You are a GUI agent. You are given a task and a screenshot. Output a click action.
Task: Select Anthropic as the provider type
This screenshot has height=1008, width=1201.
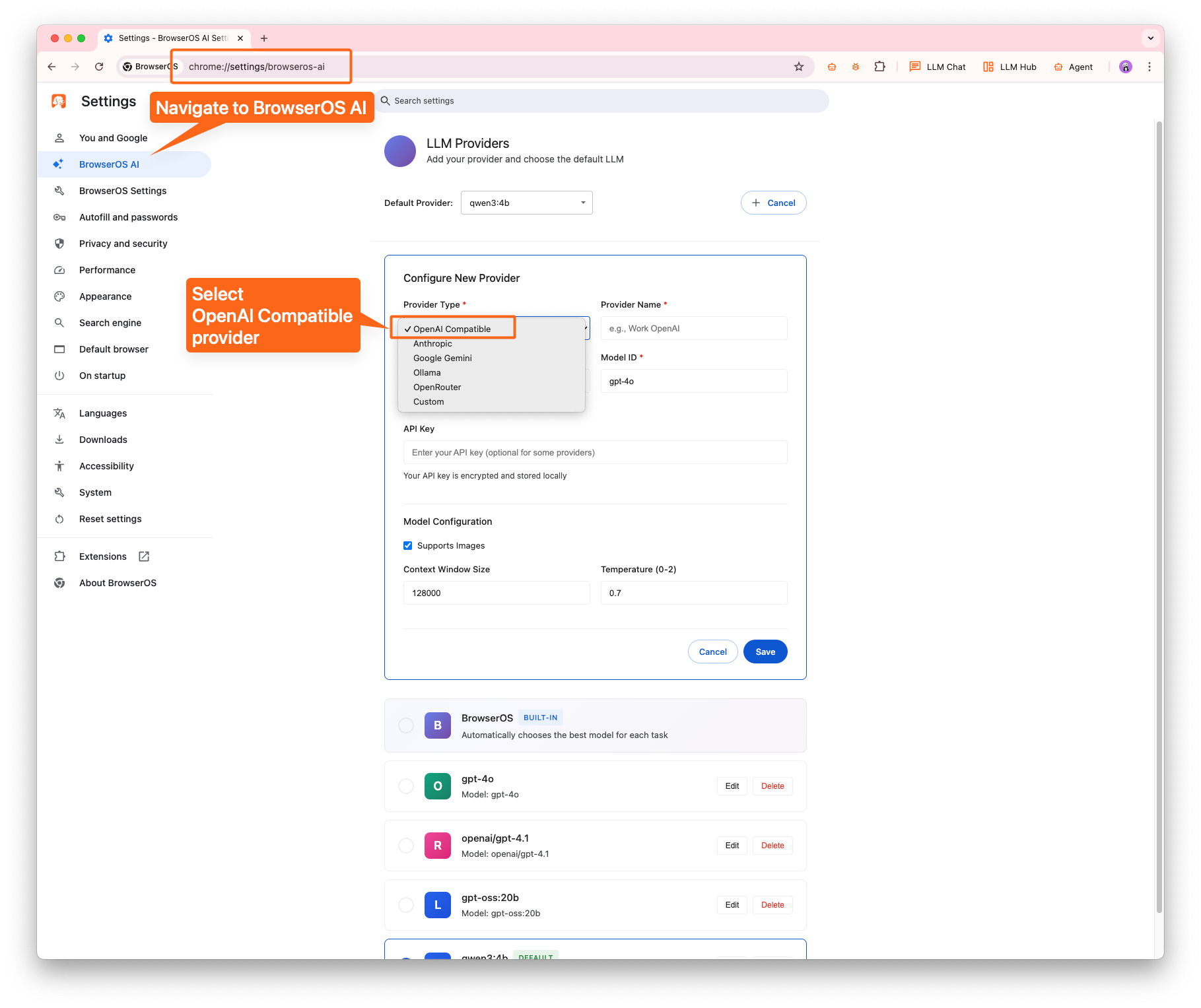pos(432,343)
